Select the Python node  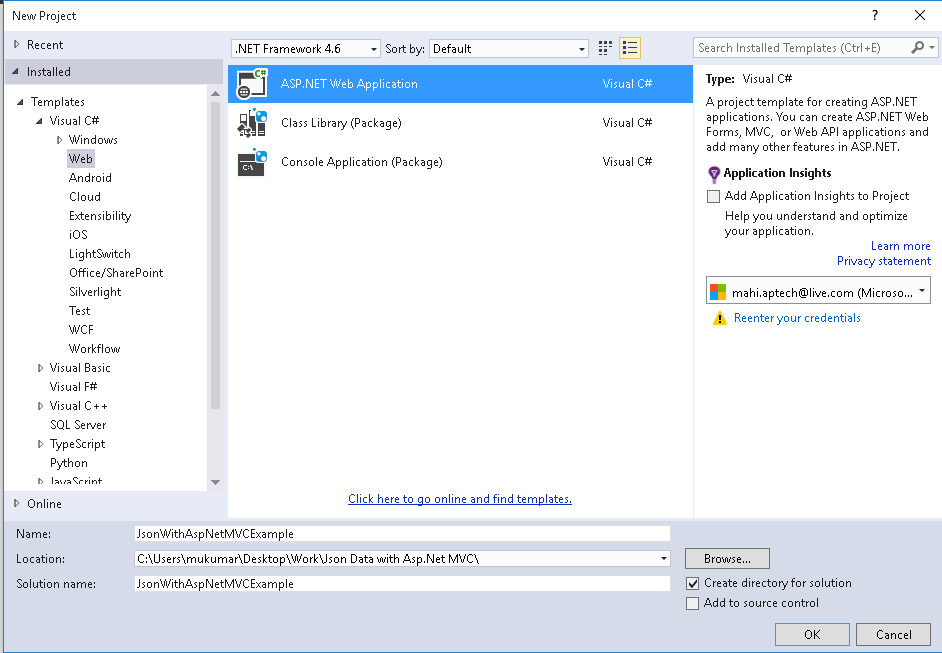[68, 463]
